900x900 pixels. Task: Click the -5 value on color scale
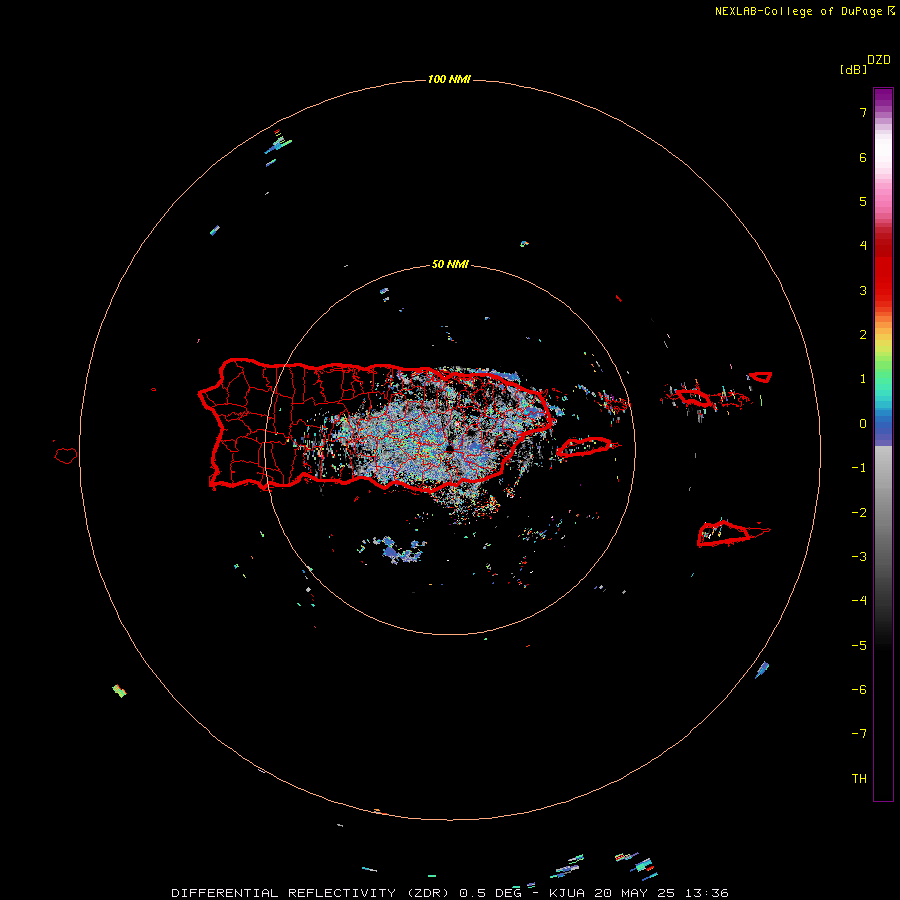(859, 646)
